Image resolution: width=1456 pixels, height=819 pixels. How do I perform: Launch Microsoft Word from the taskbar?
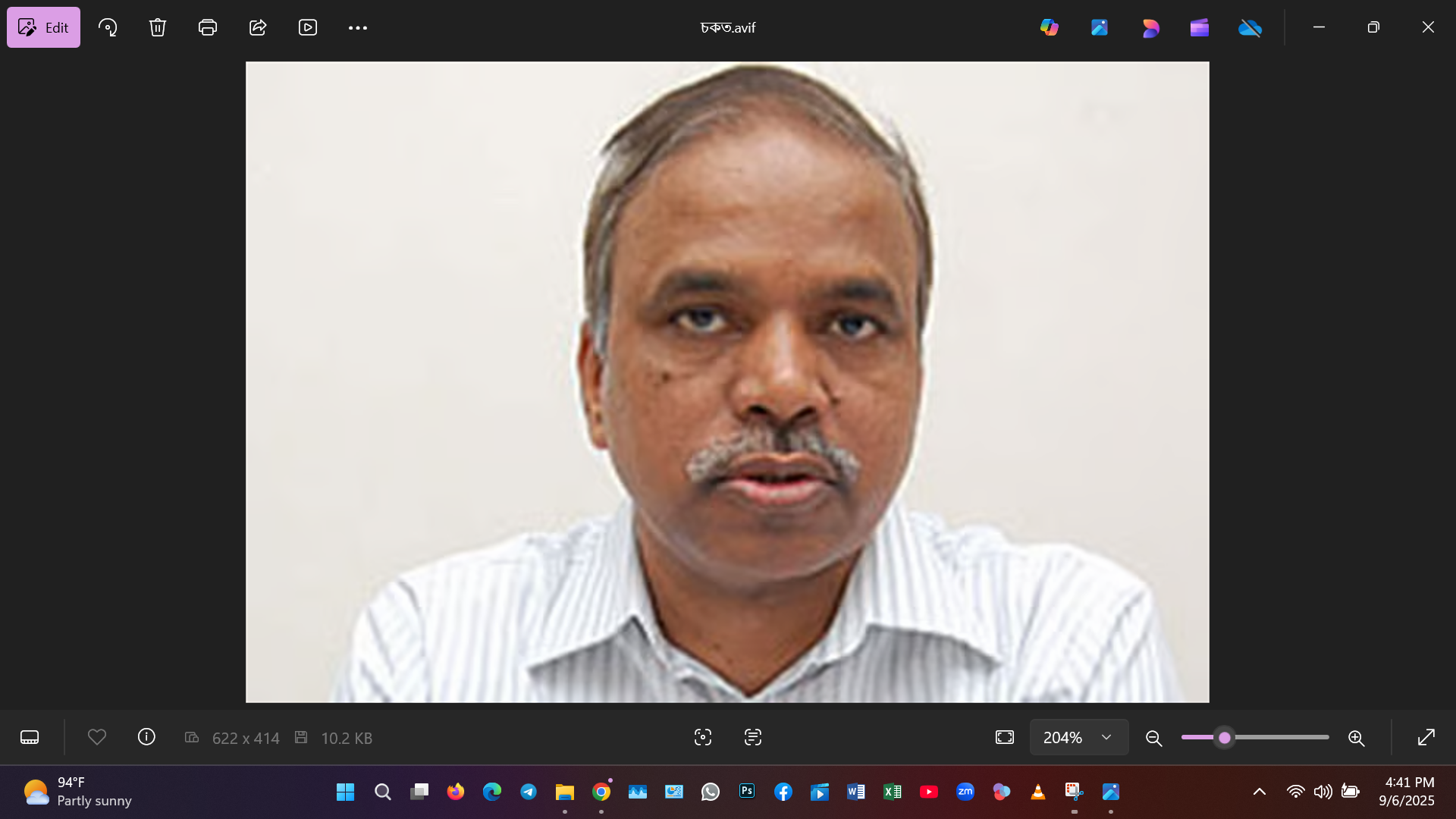click(x=855, y=792)
